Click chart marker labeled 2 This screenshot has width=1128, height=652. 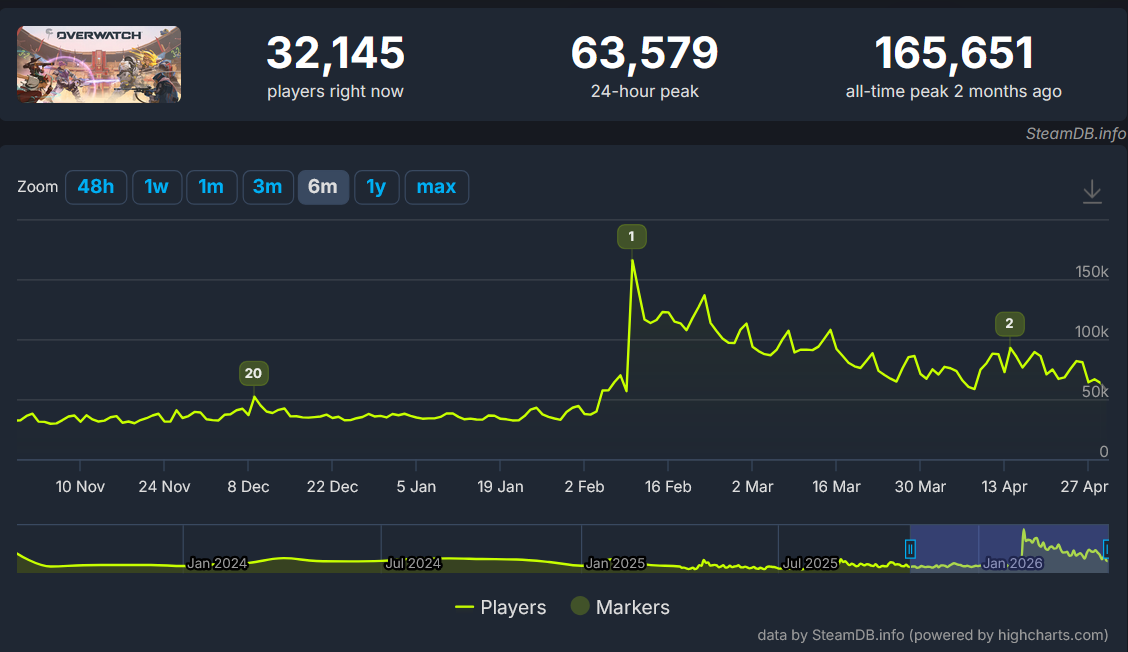coord(1009,323)
